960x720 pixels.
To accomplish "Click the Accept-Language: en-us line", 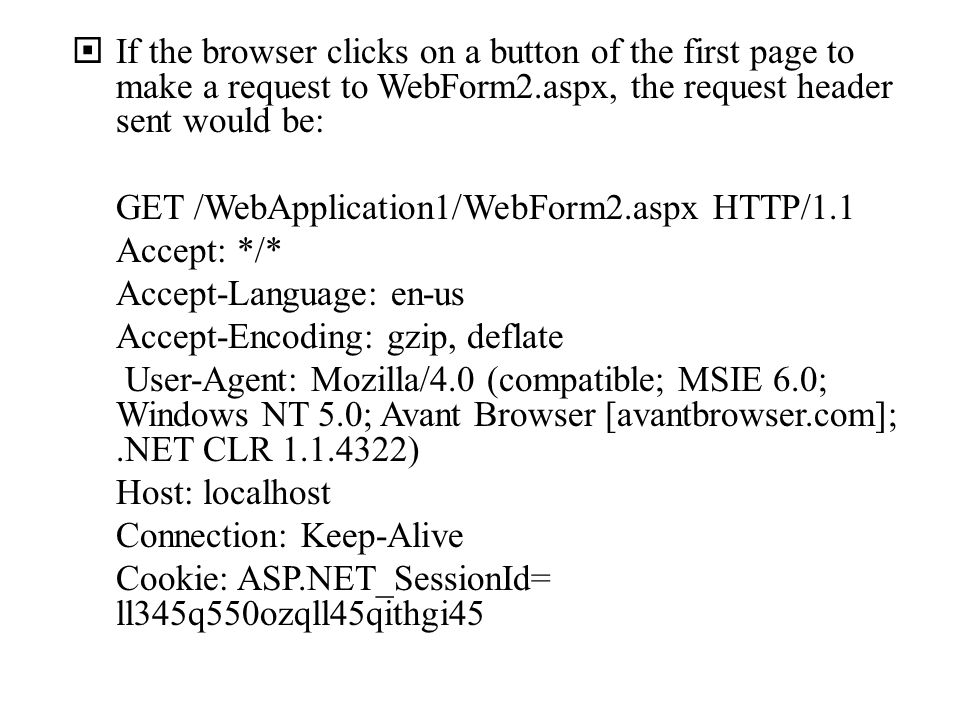I will click(x=290, y=294).
